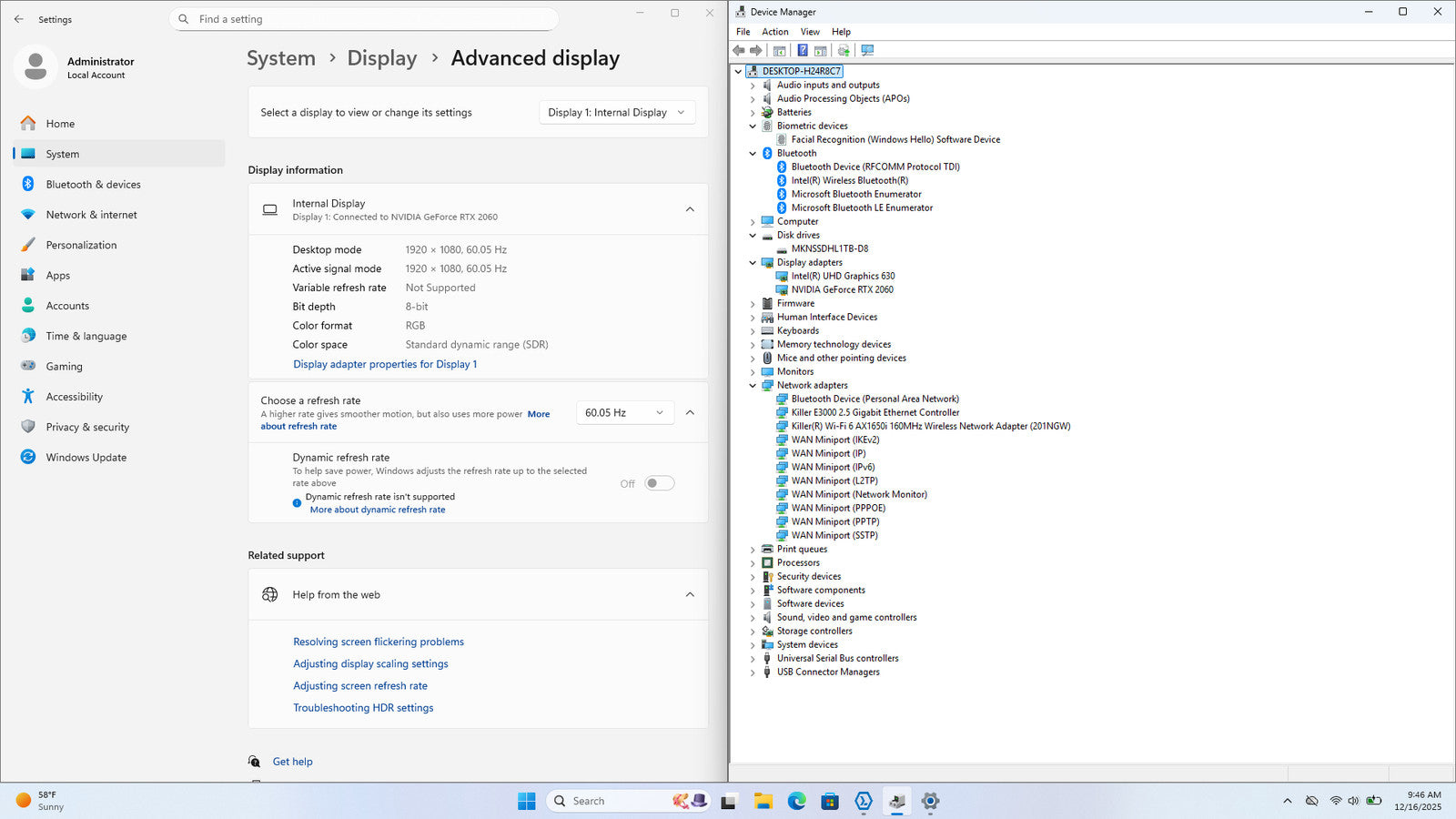Viewport: 1456px width, 819px height.
Task: Click the Settings back arrow
Action: [19, 19]
